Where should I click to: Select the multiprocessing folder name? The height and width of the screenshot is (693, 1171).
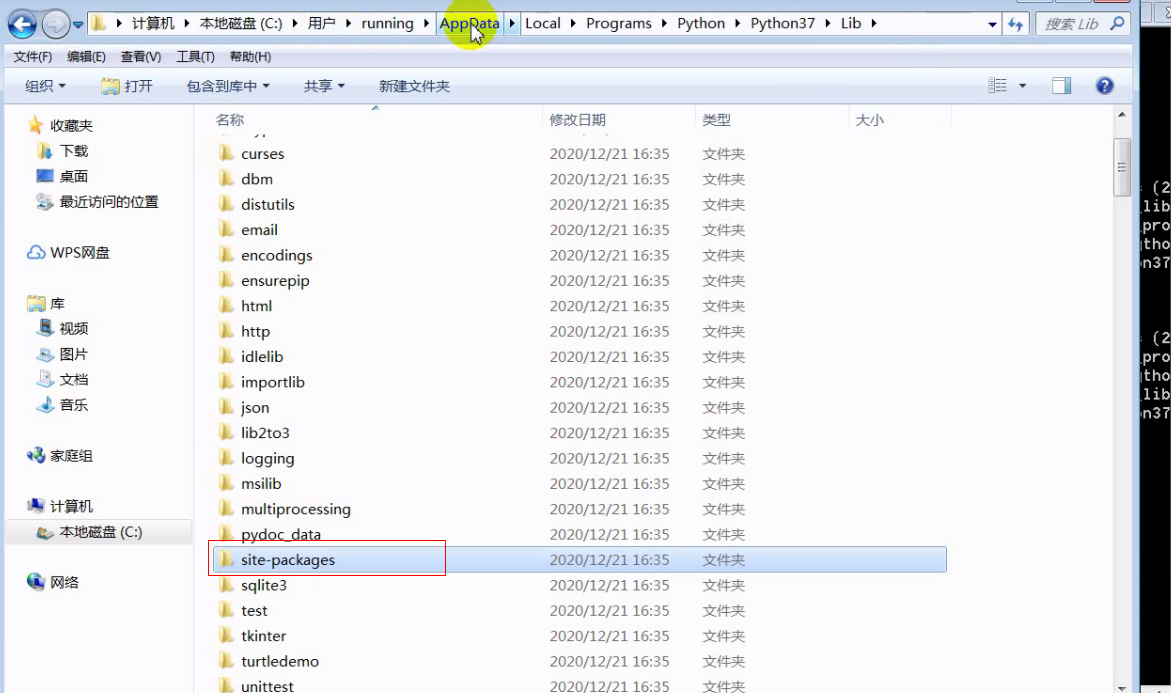(x=296, y=509)
